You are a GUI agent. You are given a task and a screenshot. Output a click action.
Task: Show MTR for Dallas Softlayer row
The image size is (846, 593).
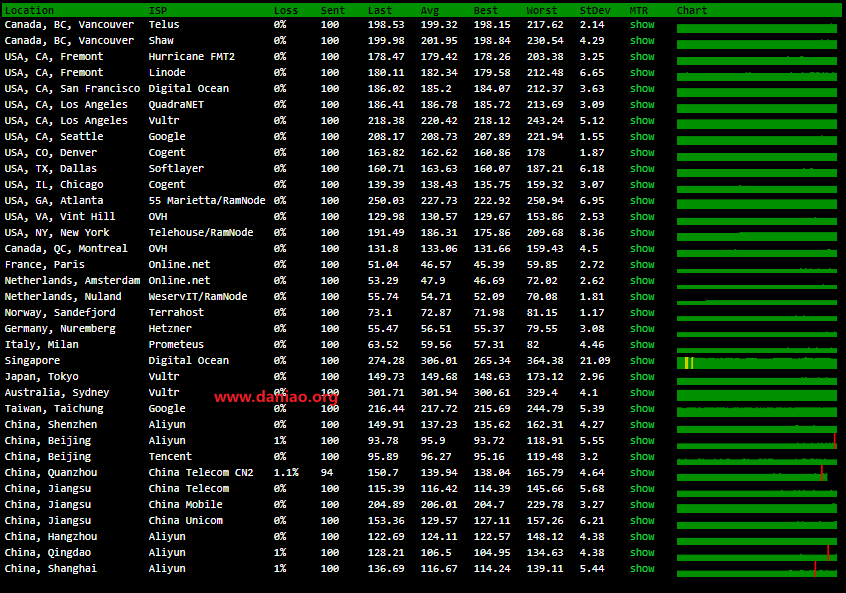(x=642, y=169)
